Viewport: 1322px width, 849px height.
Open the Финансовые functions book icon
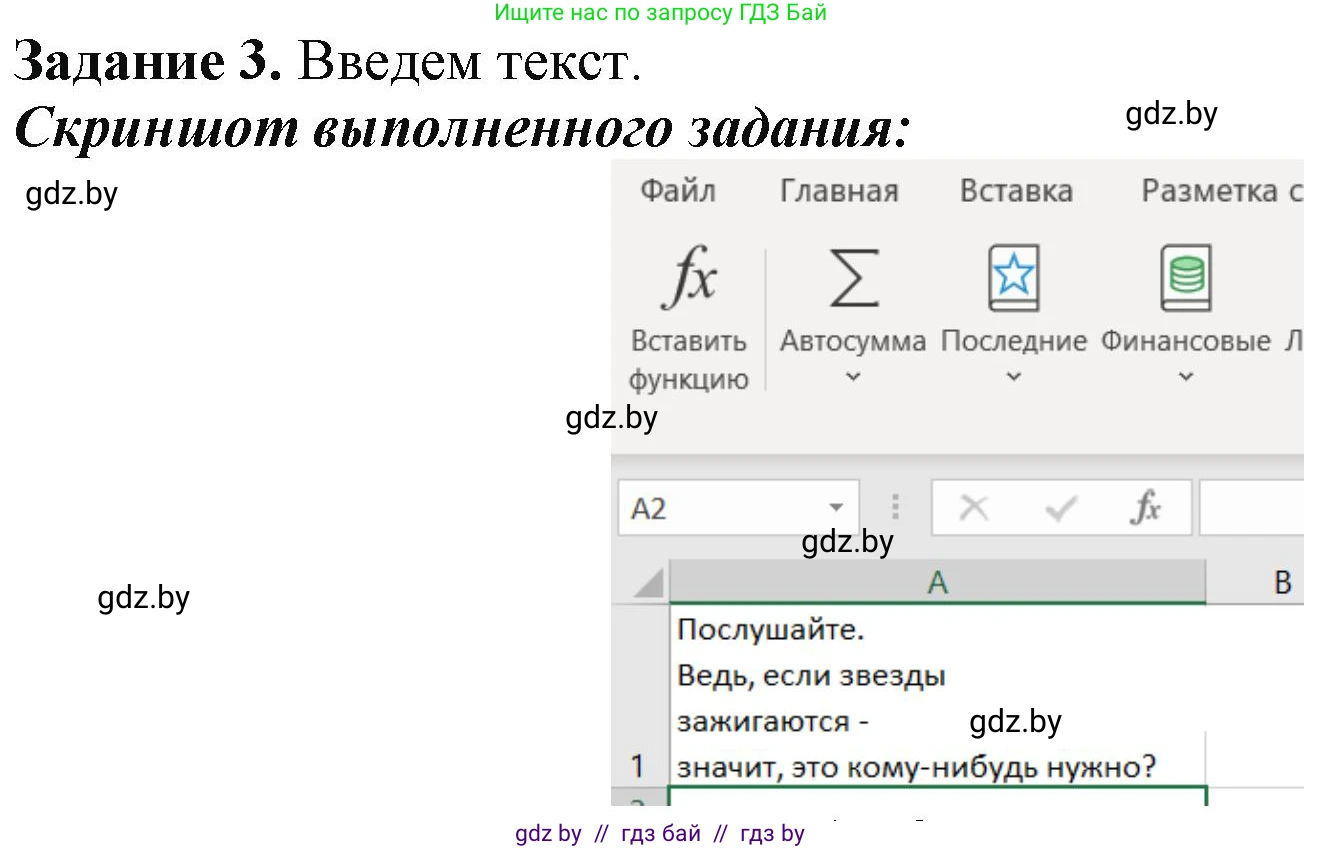(x=1185, y=279)
